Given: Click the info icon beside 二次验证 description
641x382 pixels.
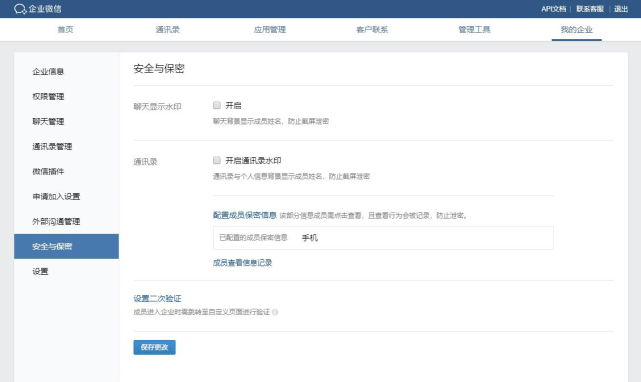Looking at the screenshot, I should (275, 312).
